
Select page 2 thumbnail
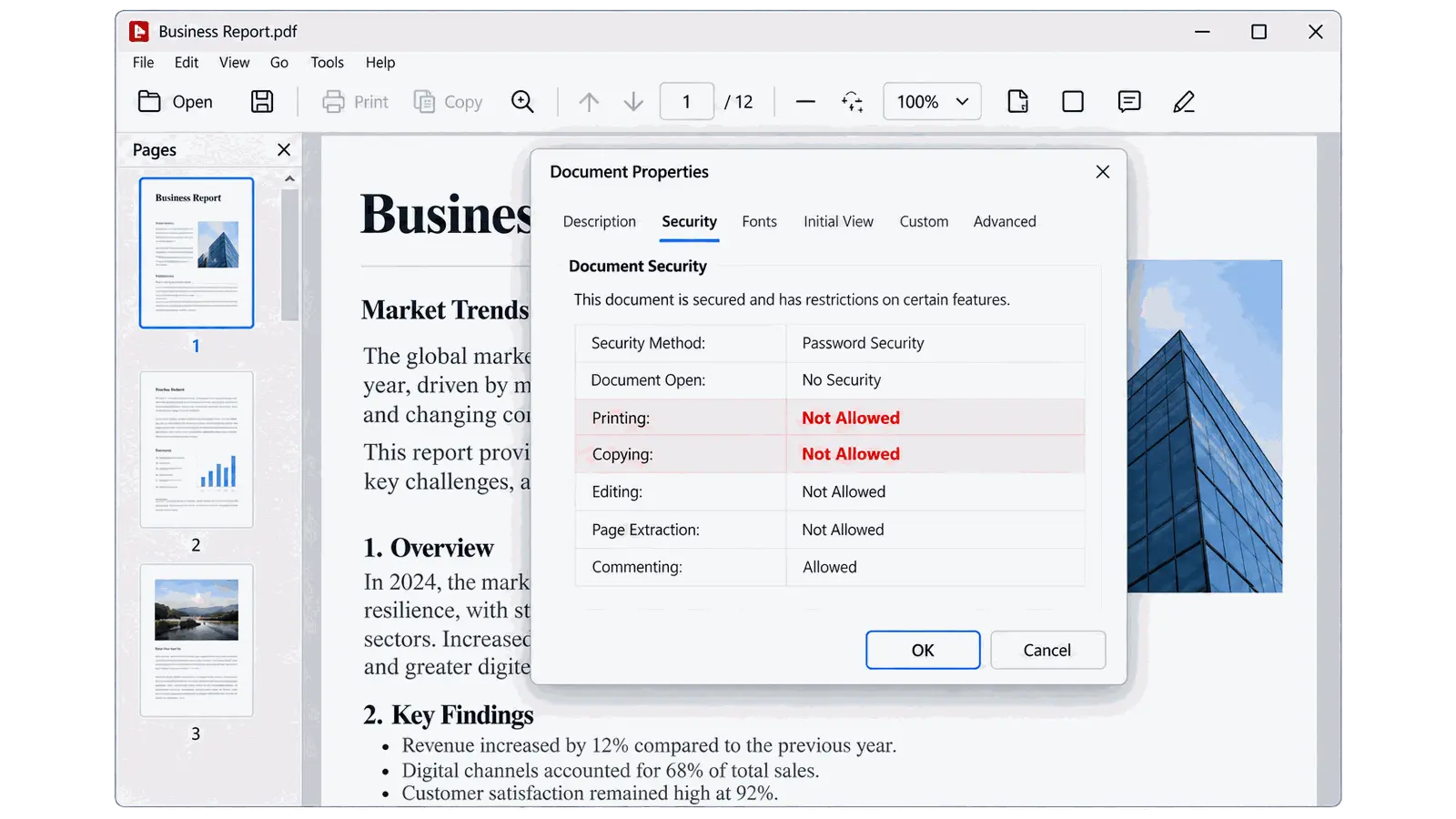(x=197, y=450)
